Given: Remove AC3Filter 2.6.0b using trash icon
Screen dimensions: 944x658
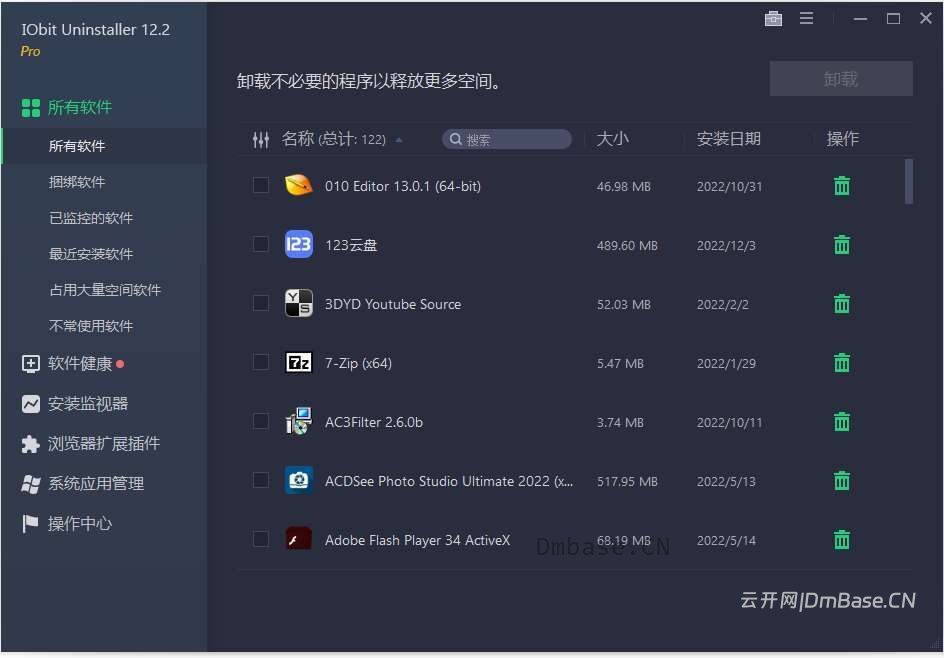Looking at the screenshot, I should pos(842,422).
